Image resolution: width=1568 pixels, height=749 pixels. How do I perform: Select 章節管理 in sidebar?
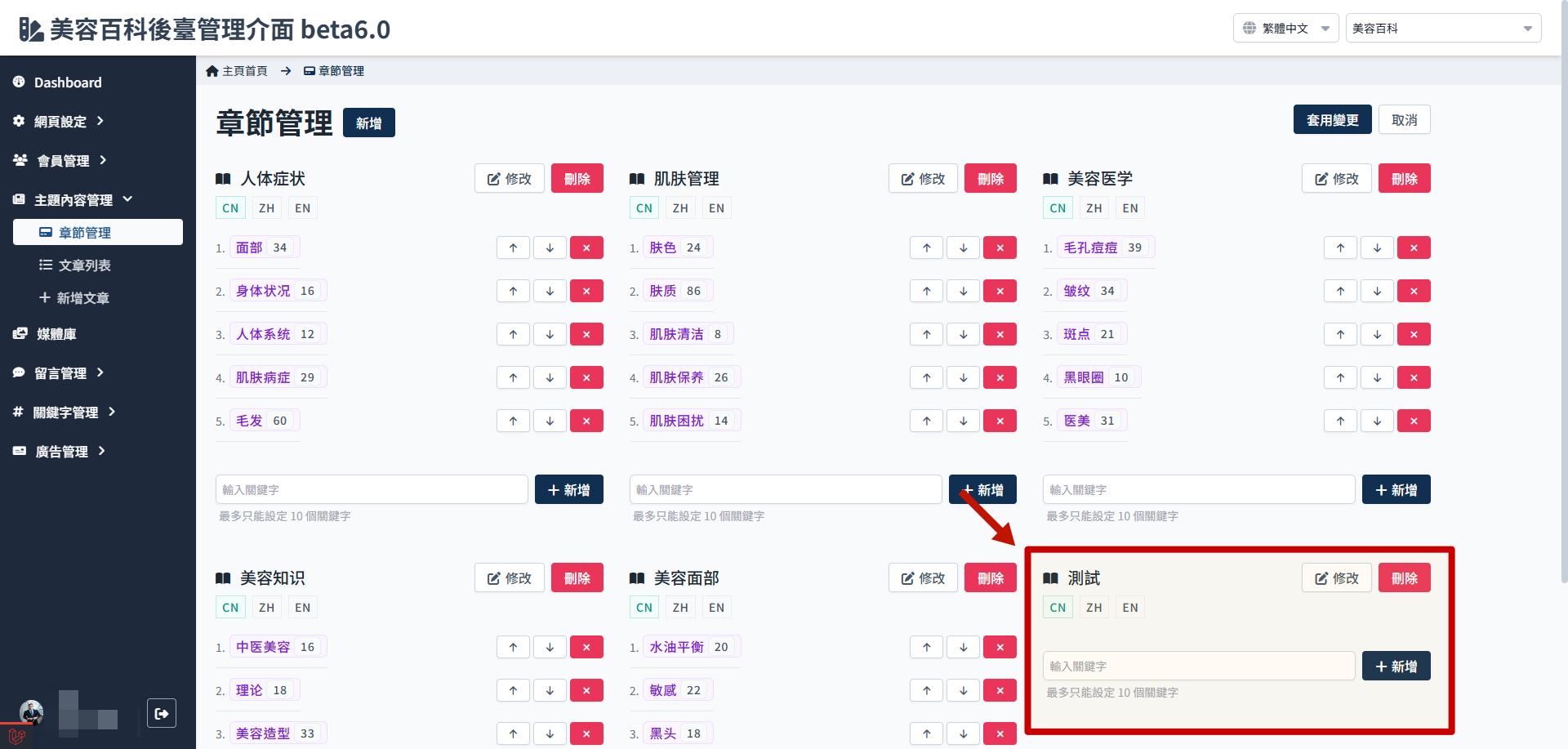point(98,232)
